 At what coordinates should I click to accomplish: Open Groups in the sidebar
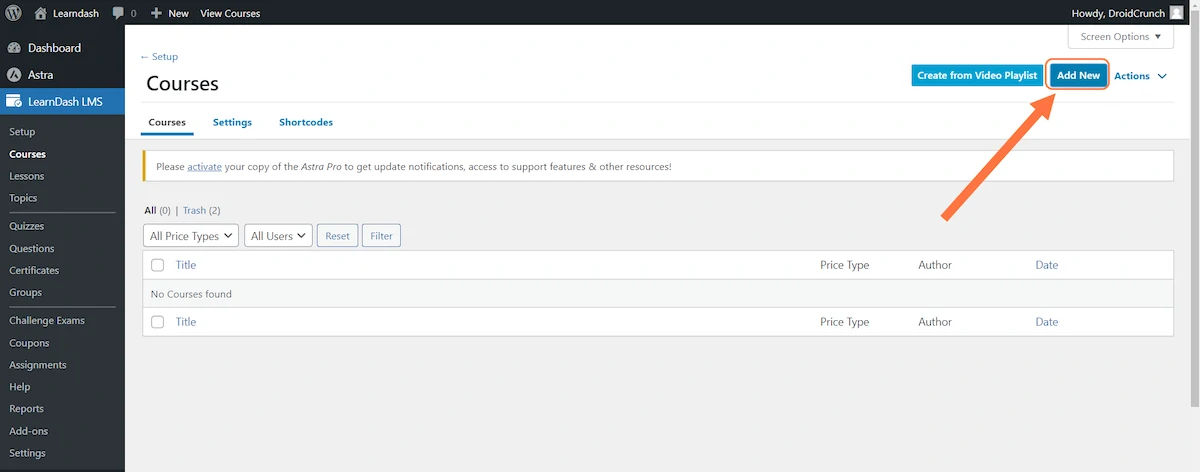tap(25, 292)
